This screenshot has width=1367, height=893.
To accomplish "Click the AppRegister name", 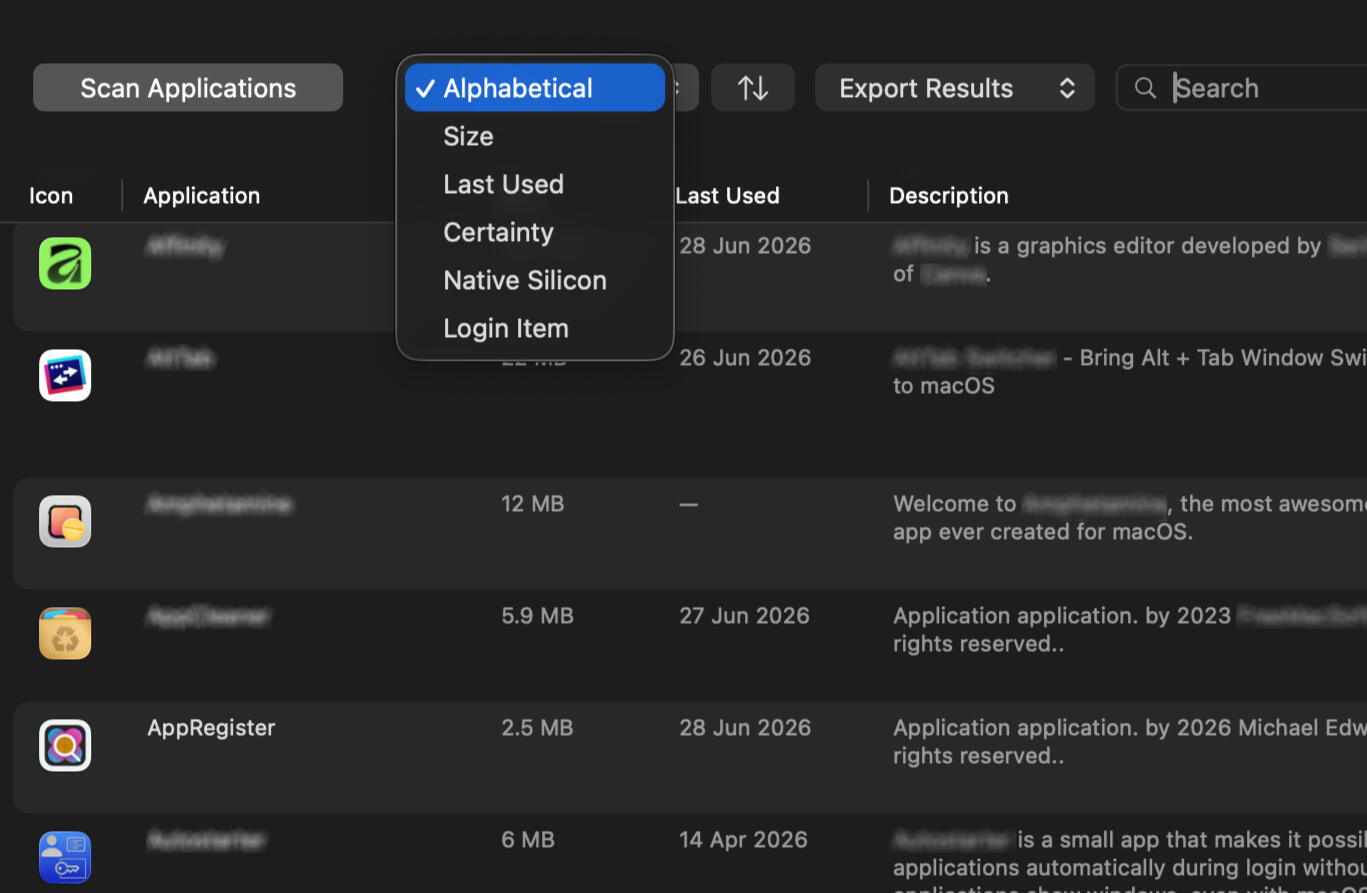I will pyautogui.click(x=211, y=728).
